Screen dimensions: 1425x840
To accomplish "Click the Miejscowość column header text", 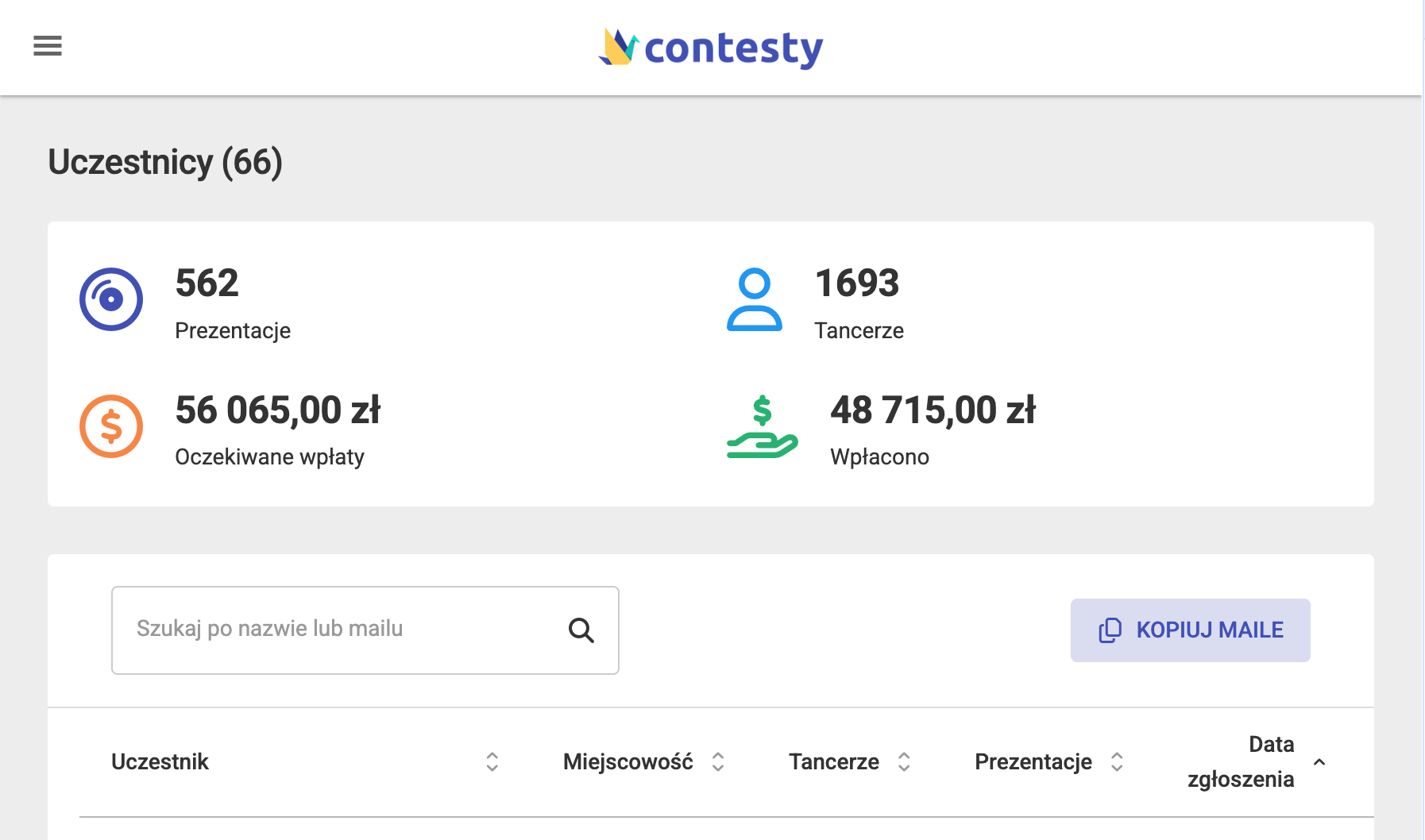I will 628,762.
